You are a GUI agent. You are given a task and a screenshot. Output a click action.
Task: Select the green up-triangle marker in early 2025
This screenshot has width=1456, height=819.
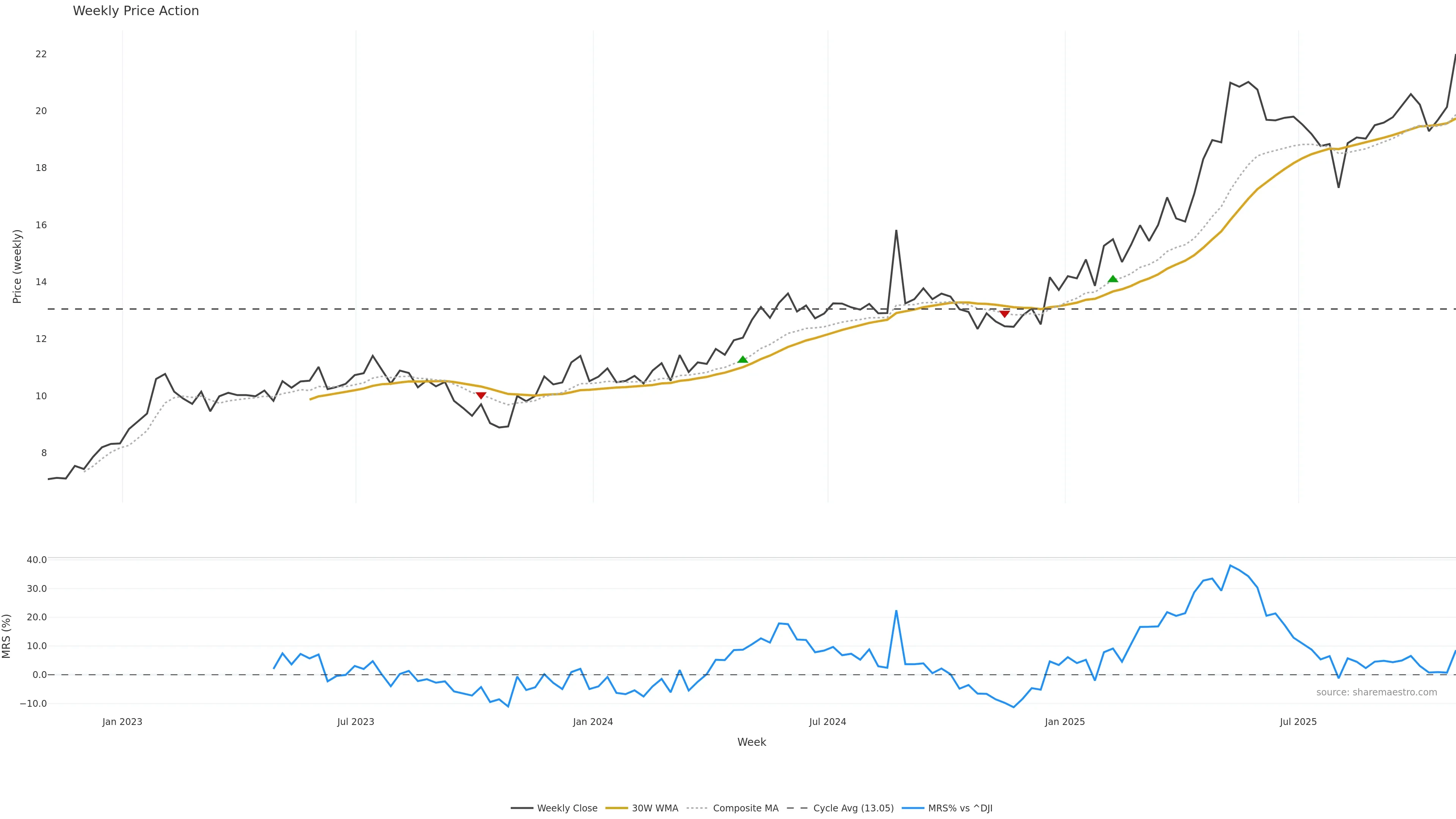1113,279
